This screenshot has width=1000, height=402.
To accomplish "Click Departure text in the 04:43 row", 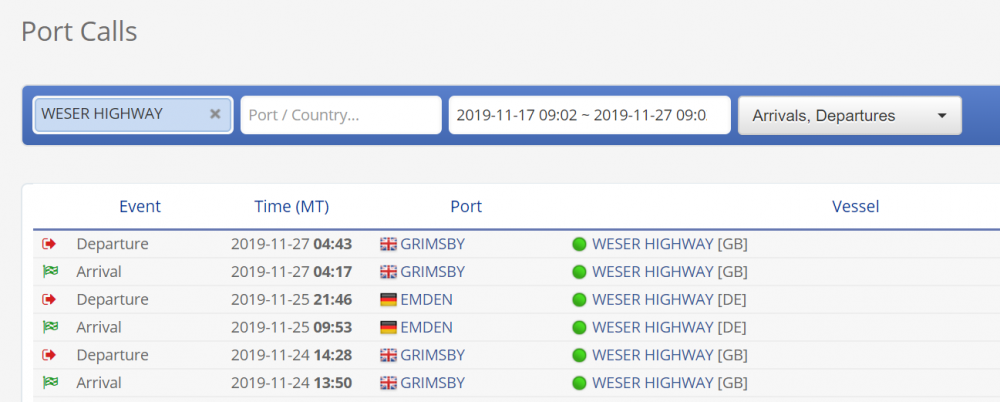I will (112, 244).
